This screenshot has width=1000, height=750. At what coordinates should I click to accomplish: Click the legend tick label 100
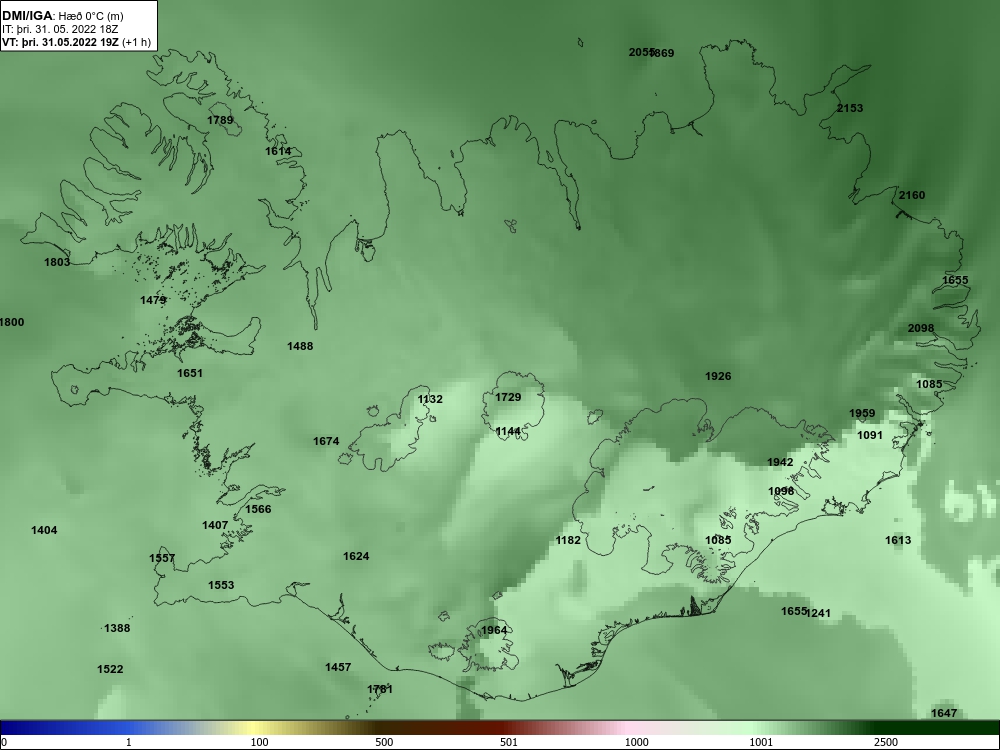click(x=259, y=742)
